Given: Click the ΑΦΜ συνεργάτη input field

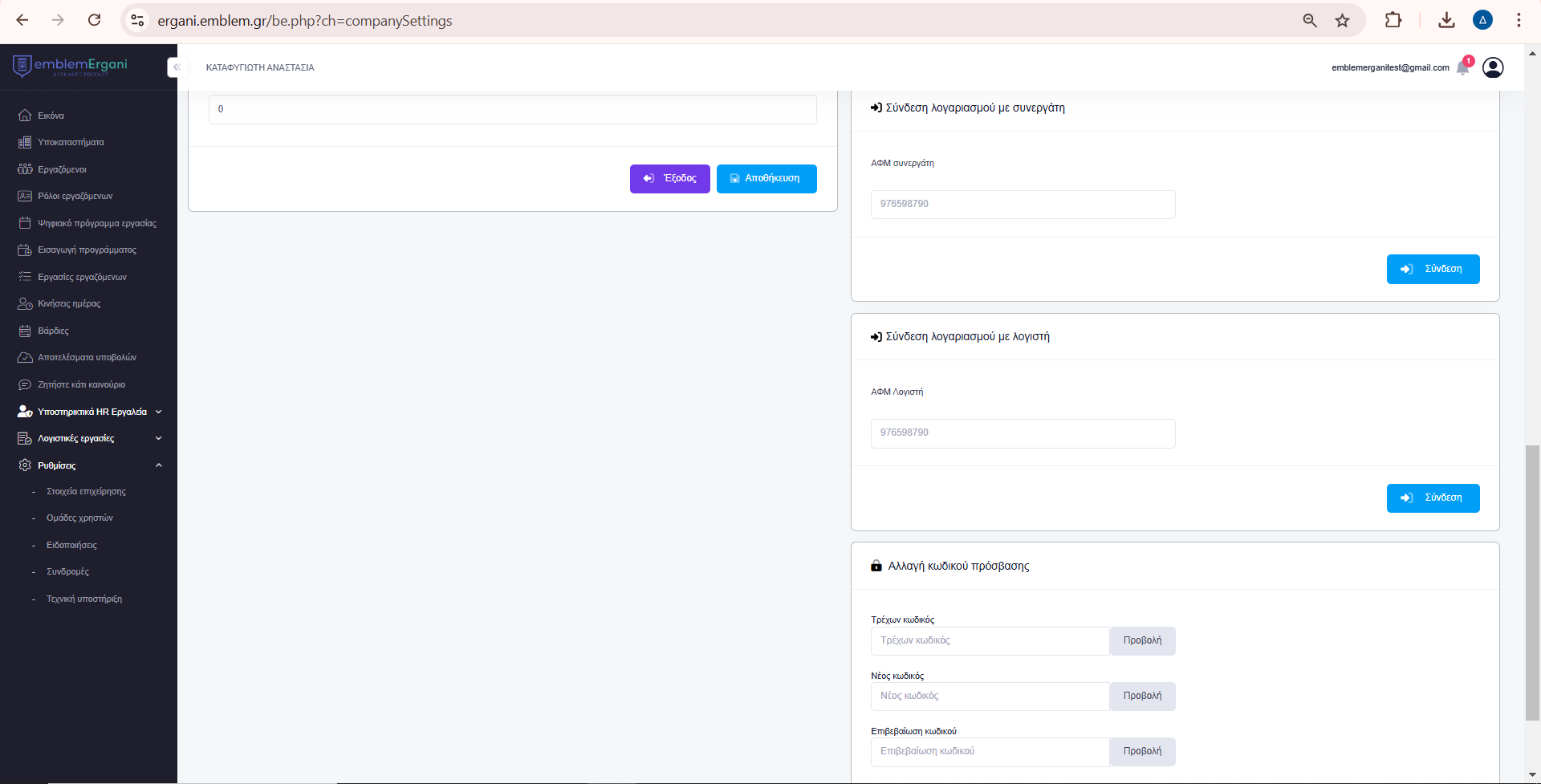Looking at the screenshot, I should click(x=1023, y=205).
